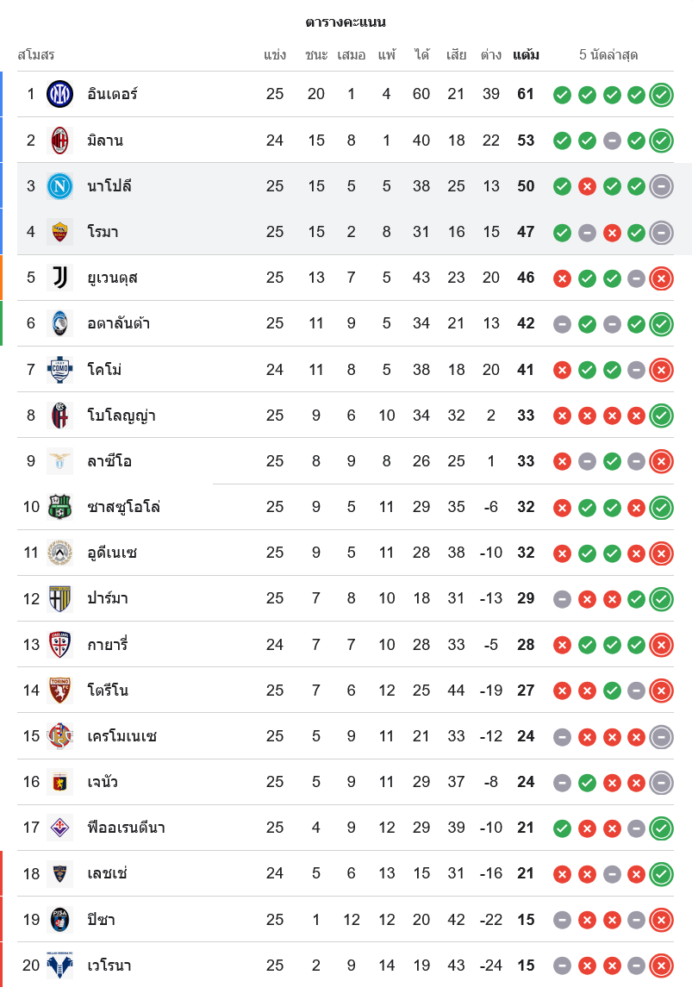Image resolution: width=692 pixels, height=1000 pixels.
Task: Click the Atalanta club crest
Action: coord(60,324)
